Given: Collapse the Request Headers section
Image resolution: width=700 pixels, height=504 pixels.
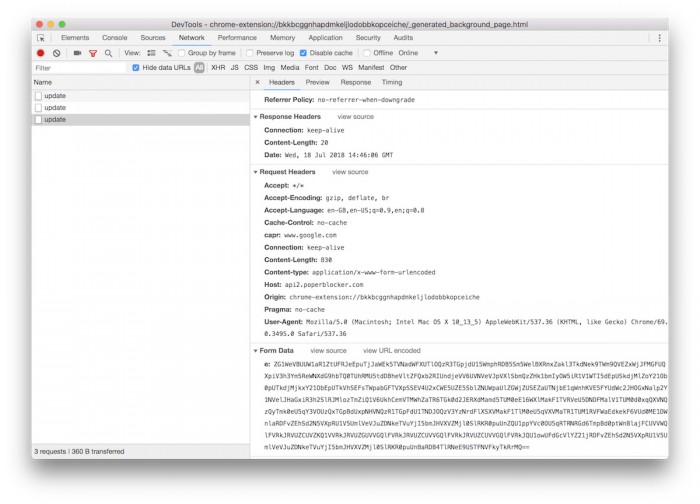Looking at the screenshot, I should 256,172.
